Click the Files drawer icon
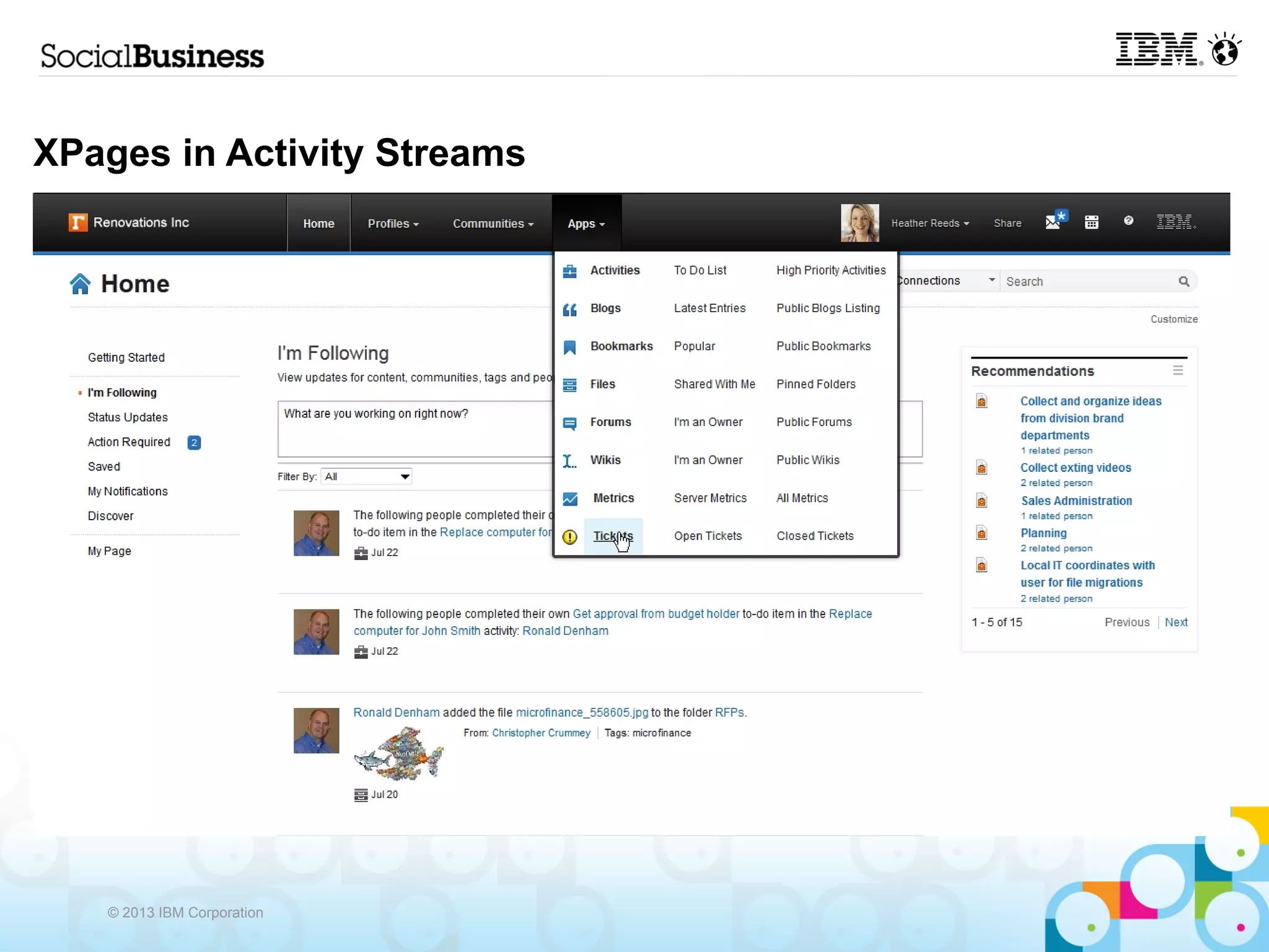This screenshot has width=1269, height=952. coord(569,385)
